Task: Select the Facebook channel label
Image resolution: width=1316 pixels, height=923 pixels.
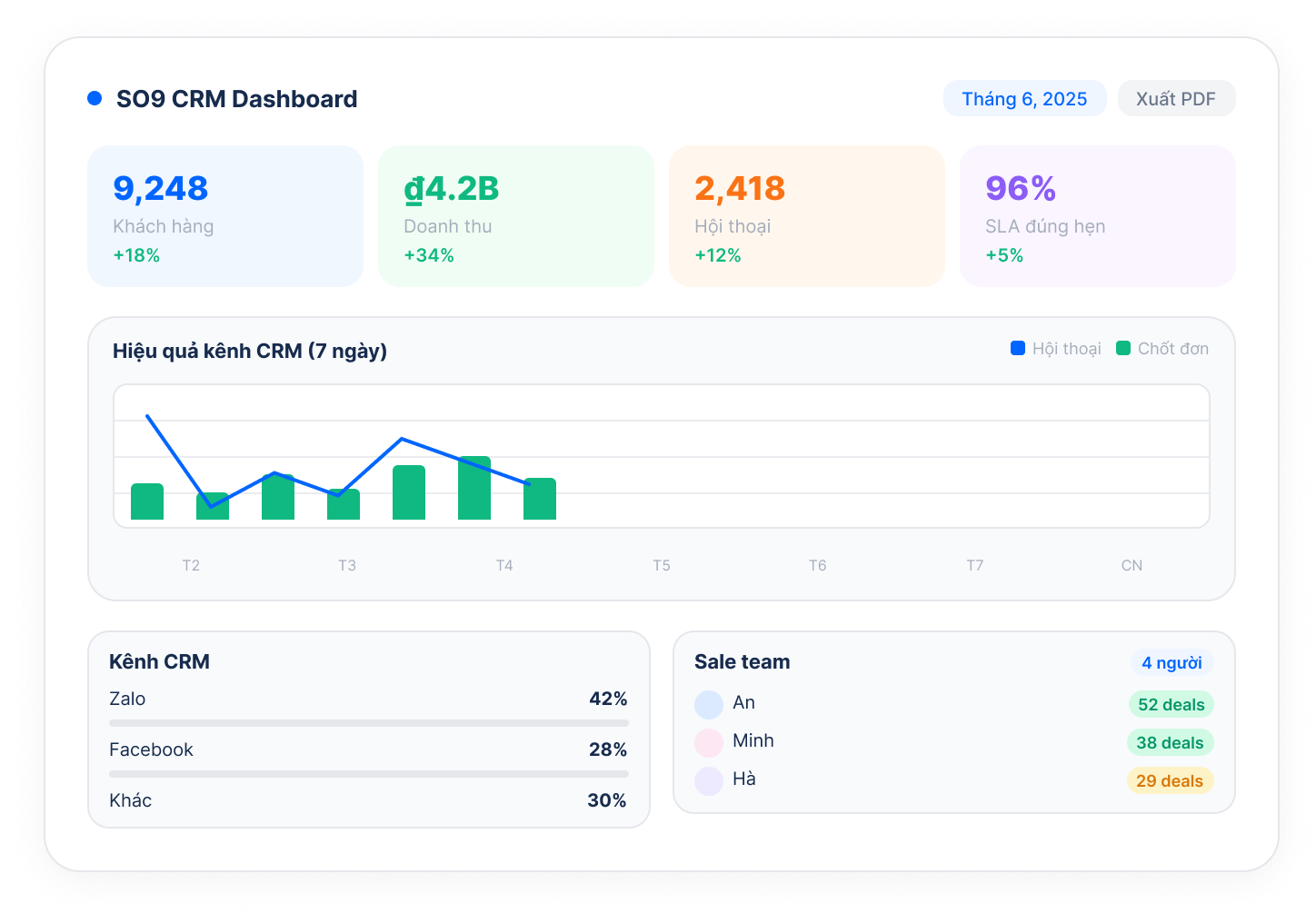Action: (151, 749)
